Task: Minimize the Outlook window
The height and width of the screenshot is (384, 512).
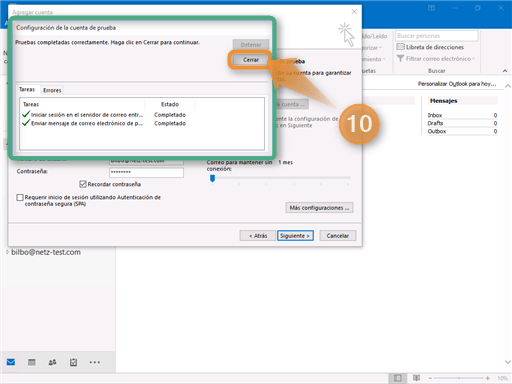Action: tap(455, 8)
